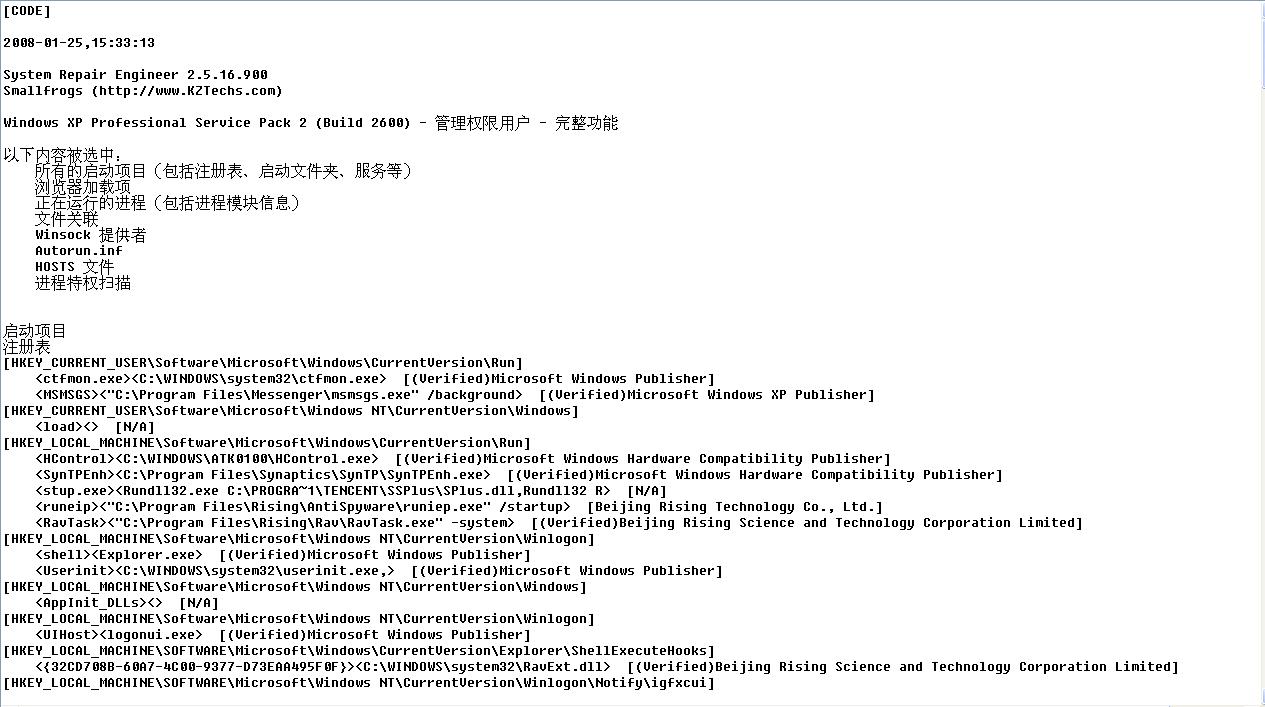Image resolution: width=1265 pixels, height=707 pixels.
Task: Click the System Repair Engineer 2.5.16.900 line
Action: (136, 75)
